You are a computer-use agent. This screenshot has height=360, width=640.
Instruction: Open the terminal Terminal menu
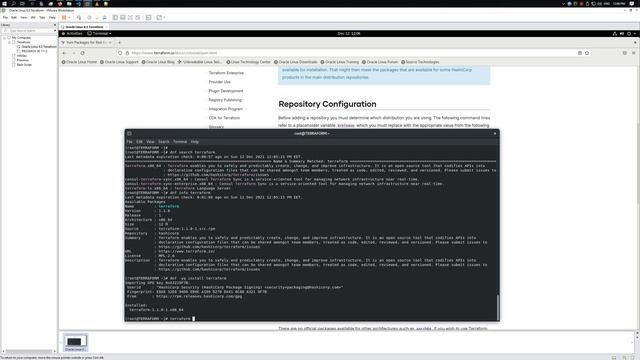180,142
